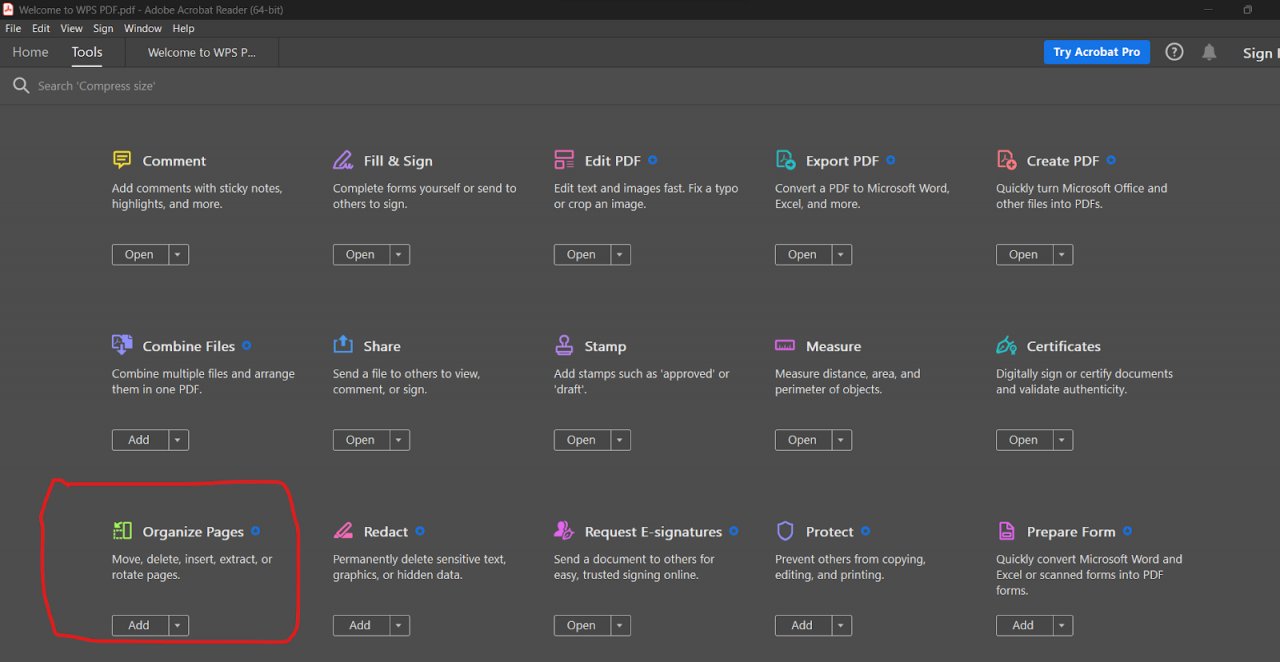Click the Try Acrobat Pro button
The height and width of the screenshot is (662, 1280).
tap(1096, 52)
